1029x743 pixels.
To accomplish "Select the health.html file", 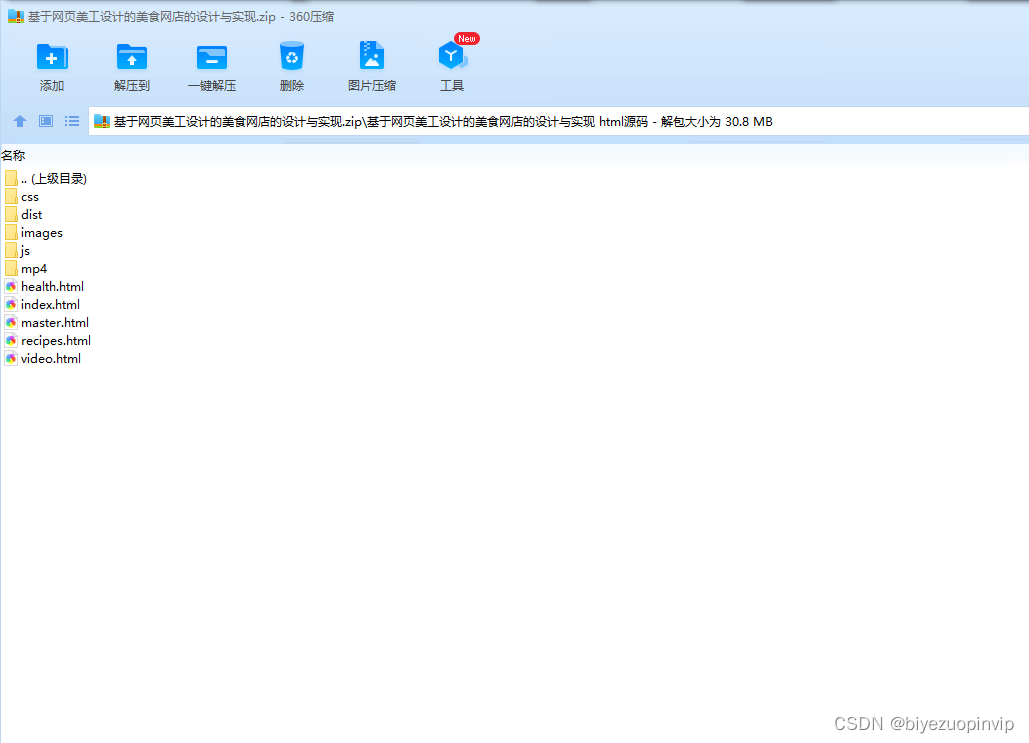I will pos(44,287).
